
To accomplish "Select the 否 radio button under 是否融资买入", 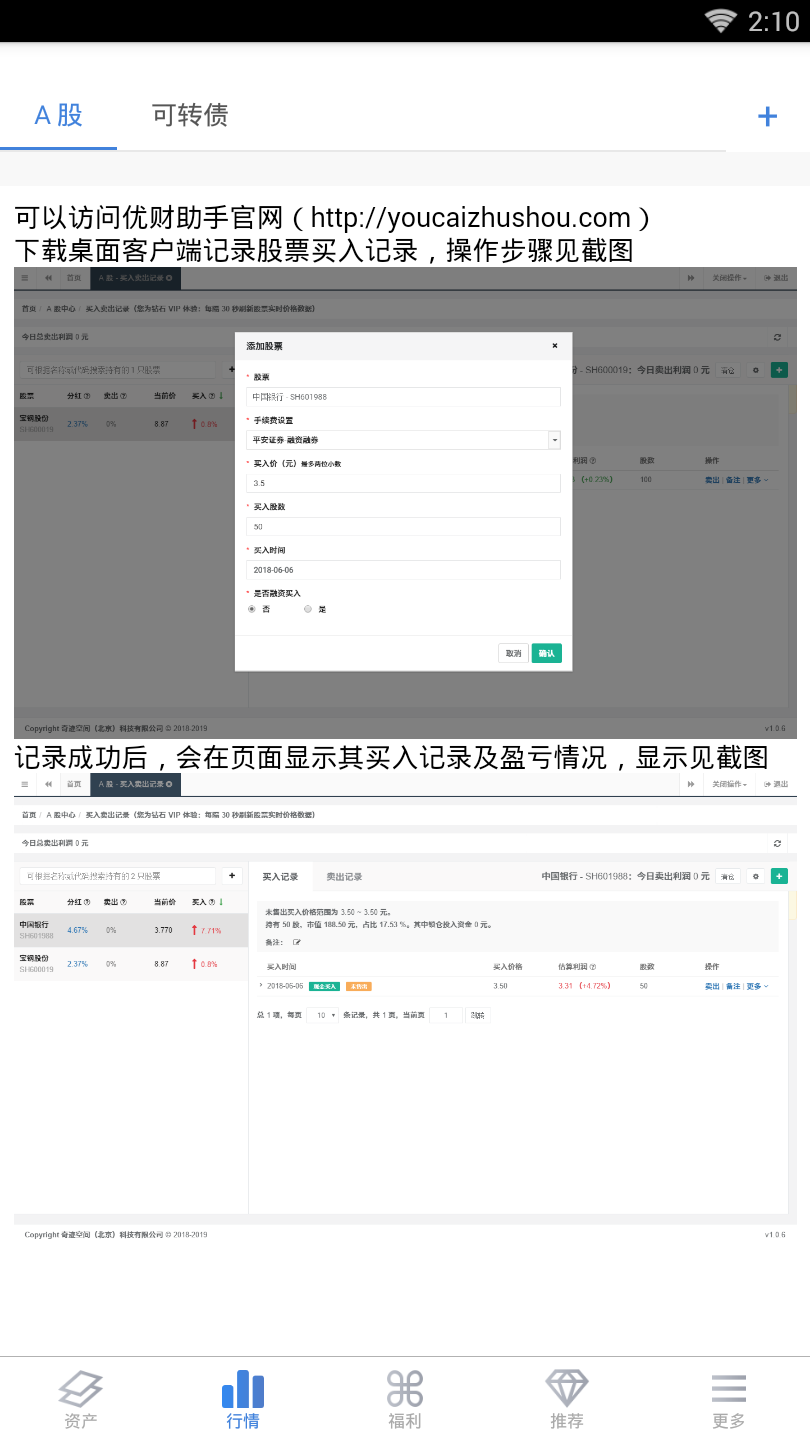I will (x=252, y=609).
